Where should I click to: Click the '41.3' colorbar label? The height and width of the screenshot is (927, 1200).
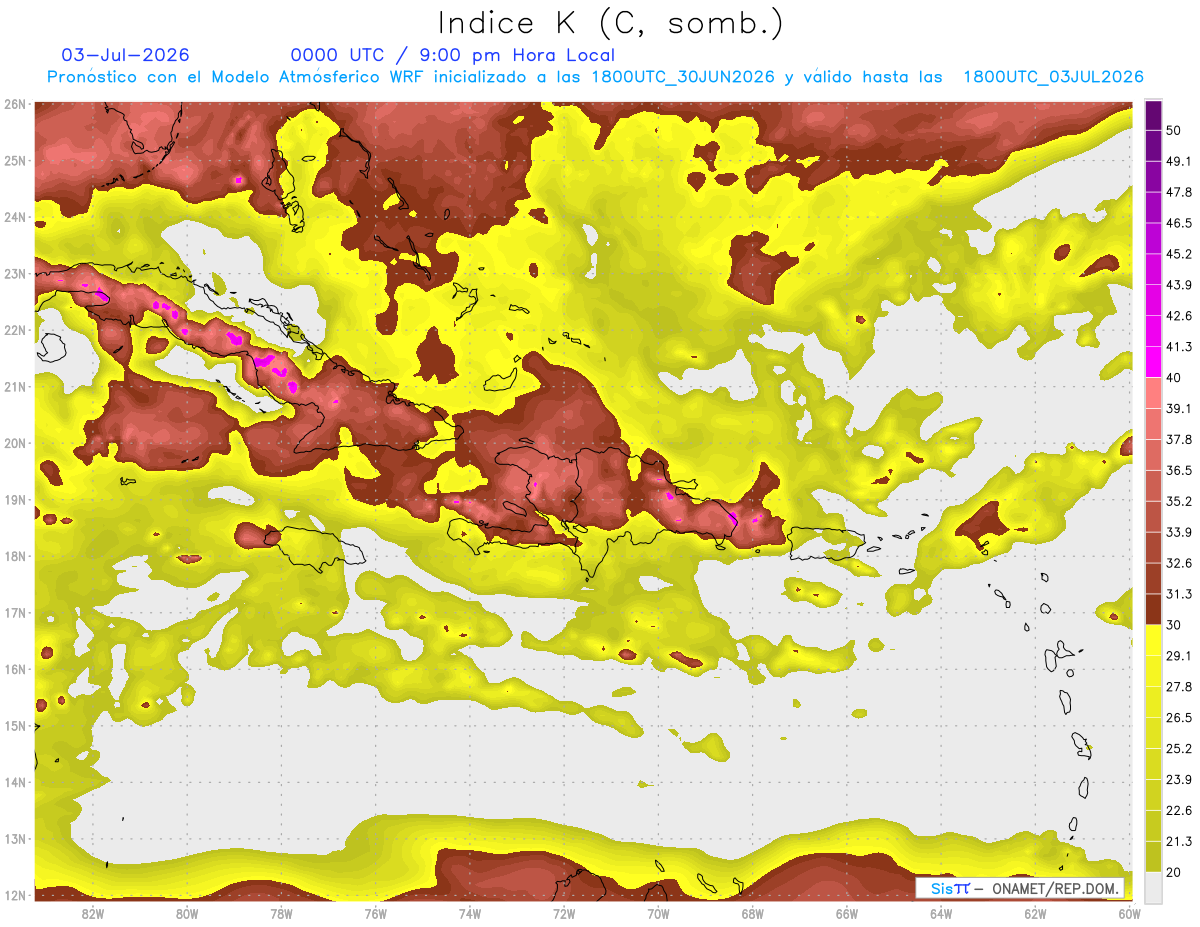pyautogui.click(x=1178, y=347)
